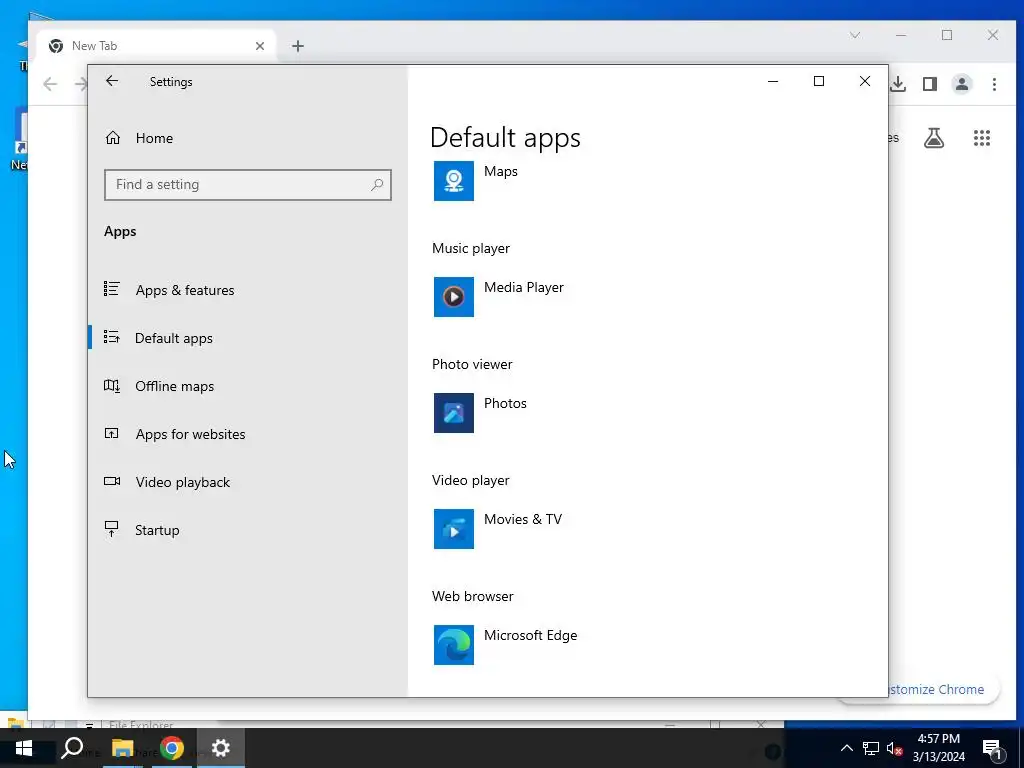Image resolution: width=1024 pixels, height=768 pixels.
Task: Click the Maps default app label
Action: coord(501,171)
